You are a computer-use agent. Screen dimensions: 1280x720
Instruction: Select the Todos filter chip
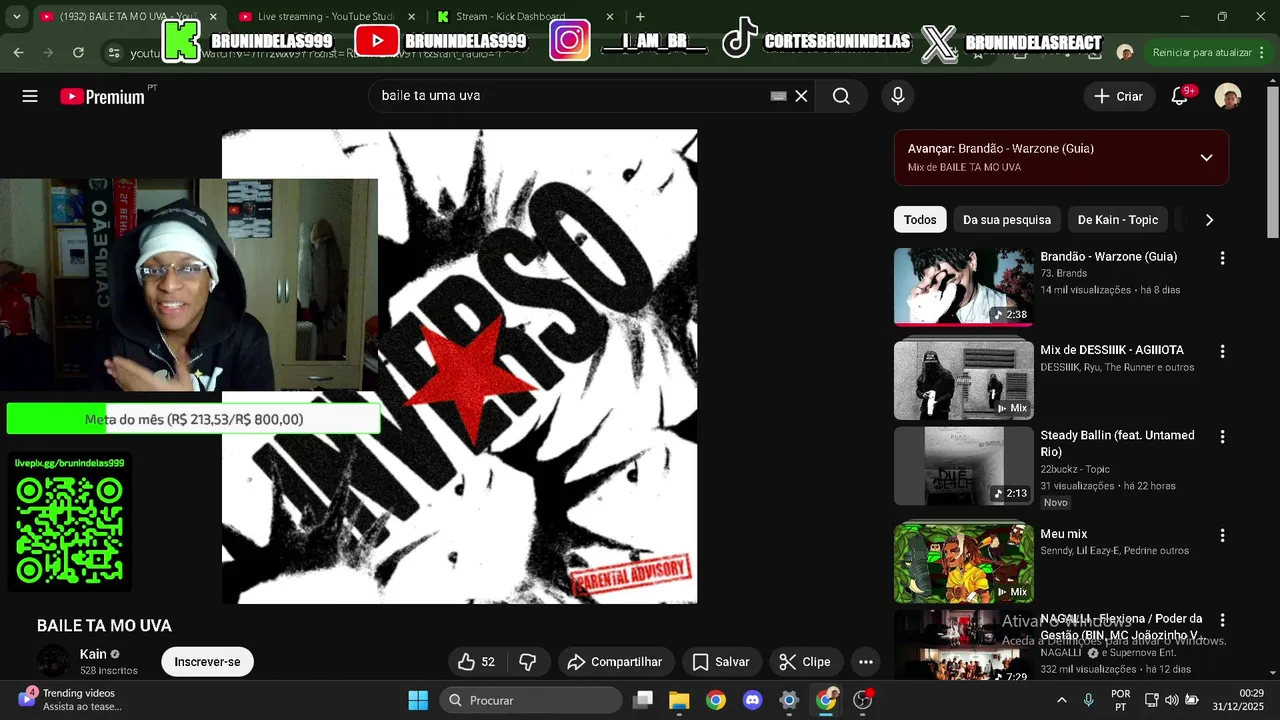point(920,220)
